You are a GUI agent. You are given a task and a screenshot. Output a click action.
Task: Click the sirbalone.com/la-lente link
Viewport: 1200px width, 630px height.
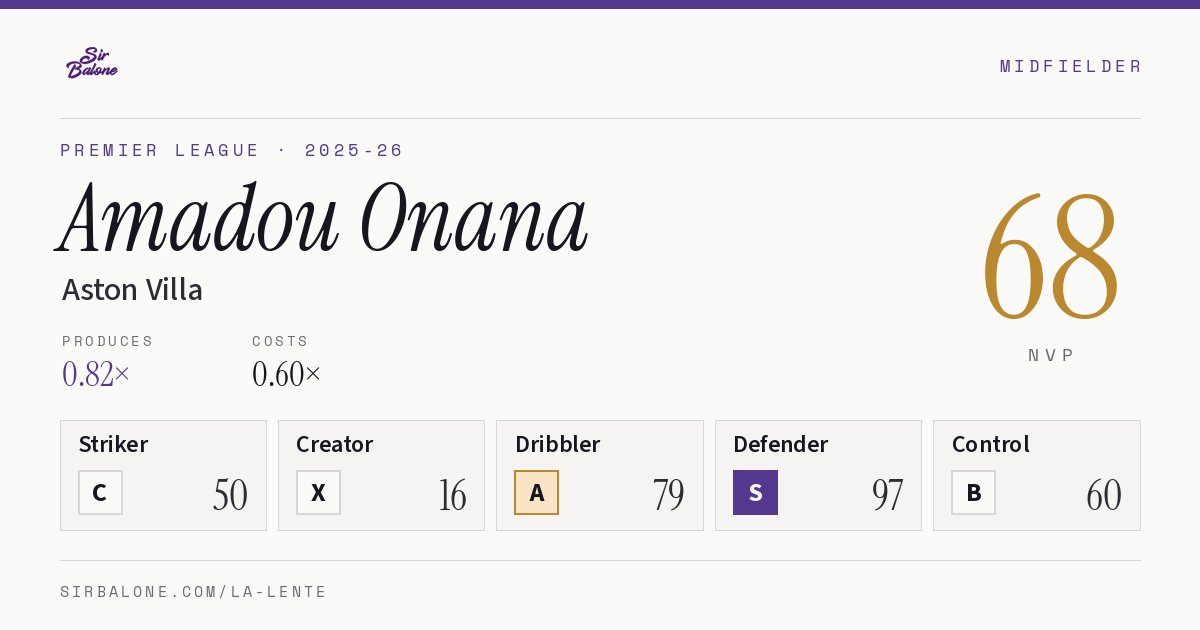click(x=194, y=592)
